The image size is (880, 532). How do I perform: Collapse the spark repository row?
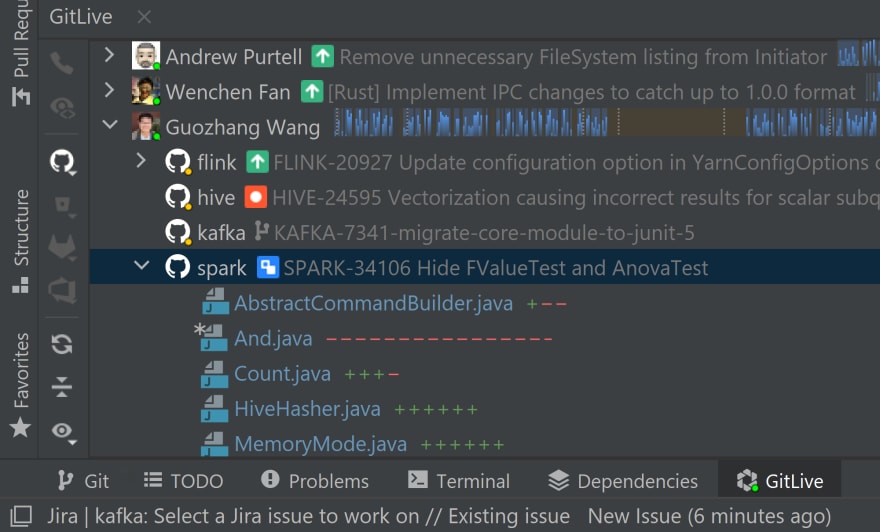pos(141,265)
